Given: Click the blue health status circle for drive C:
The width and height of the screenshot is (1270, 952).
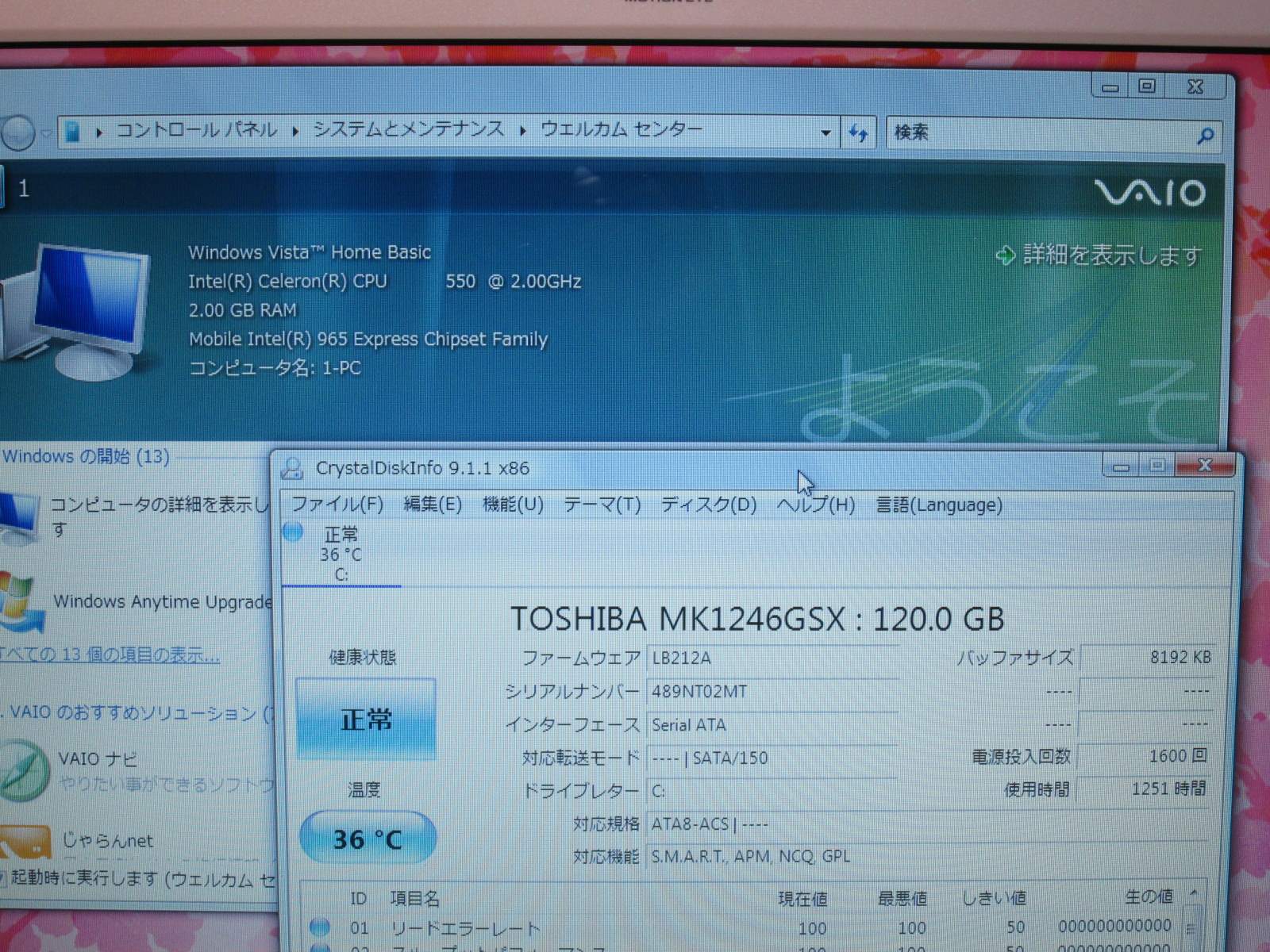Looking at the screenshot, I should 293,532.
